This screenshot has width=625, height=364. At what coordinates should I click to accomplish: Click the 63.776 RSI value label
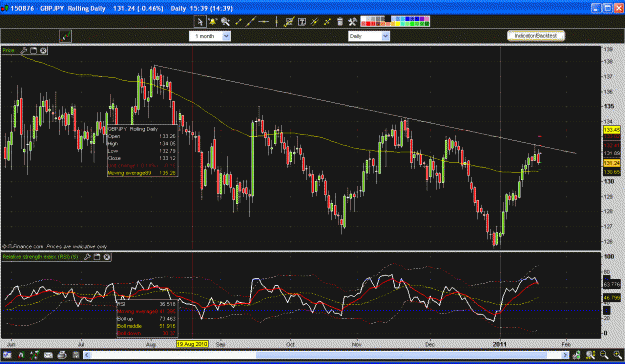click(x=612, y=284)
